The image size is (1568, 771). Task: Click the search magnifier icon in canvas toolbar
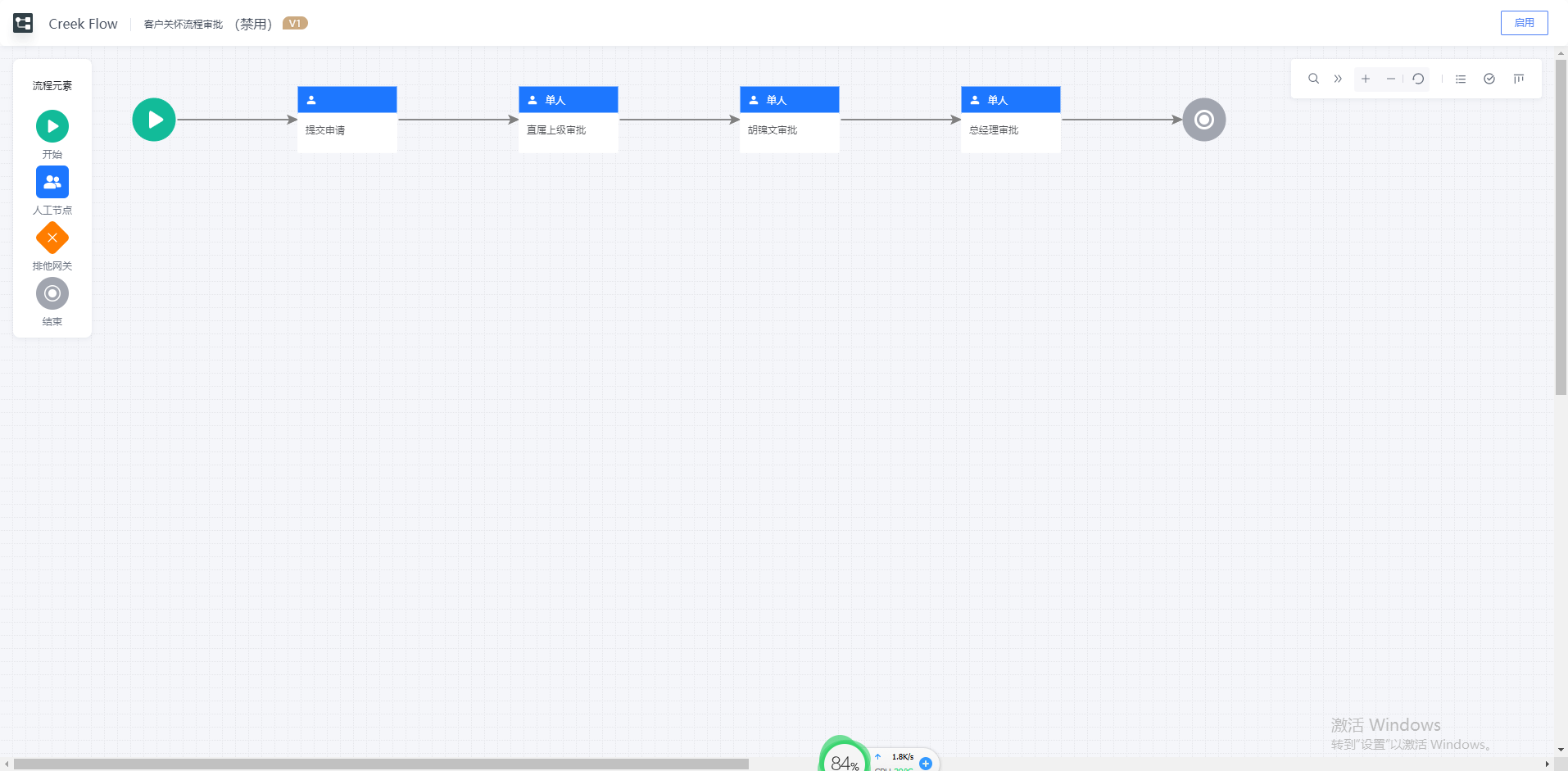[x=1313, y=79]
